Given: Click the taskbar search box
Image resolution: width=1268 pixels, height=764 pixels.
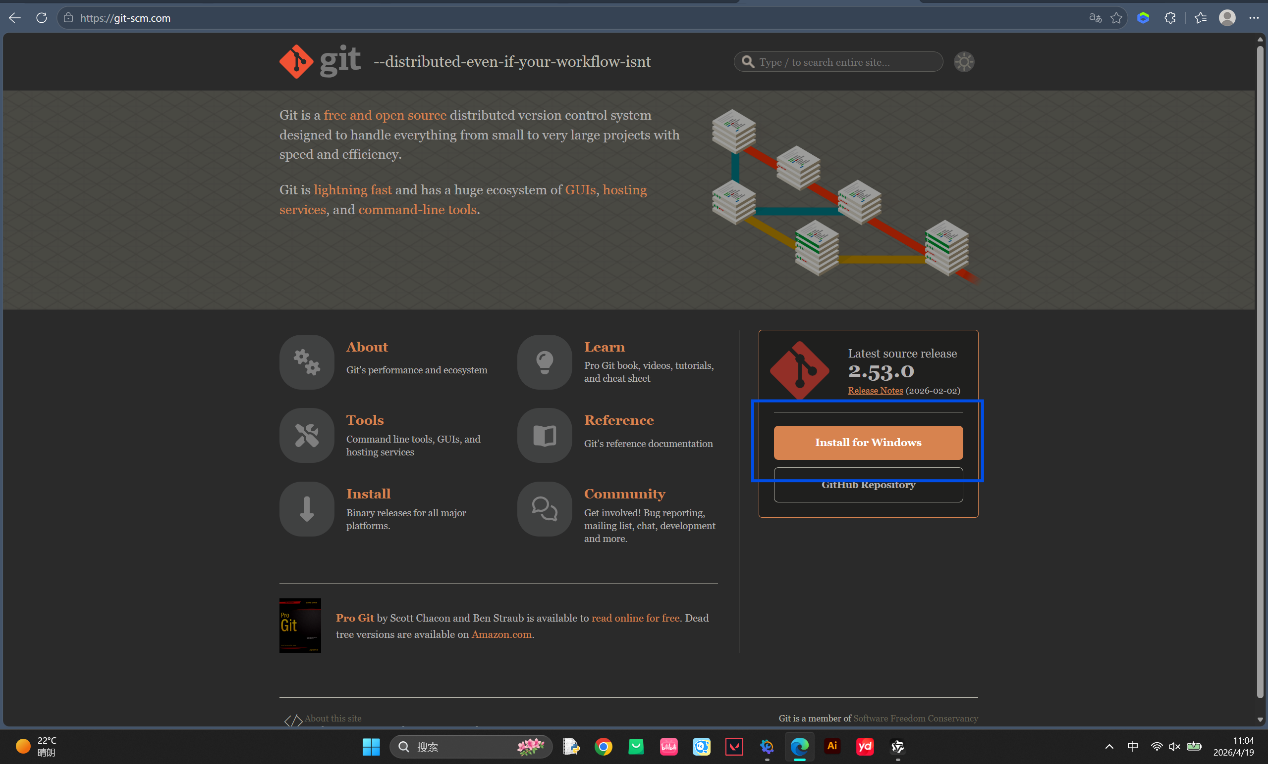Looking at the screenshot, I should click(470, 746).
